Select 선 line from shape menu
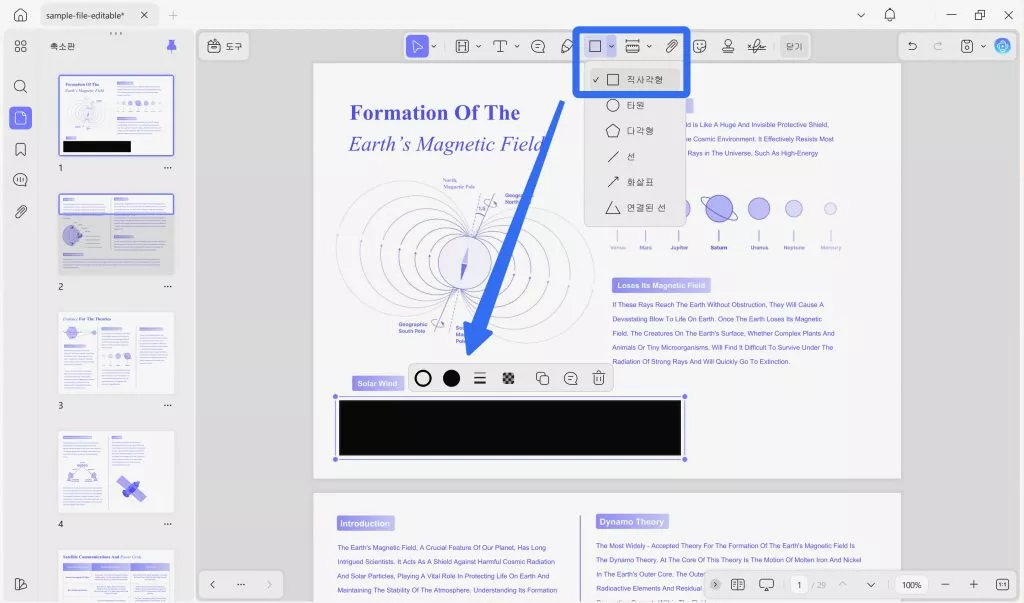The image size is (1024, 603). 635,157
